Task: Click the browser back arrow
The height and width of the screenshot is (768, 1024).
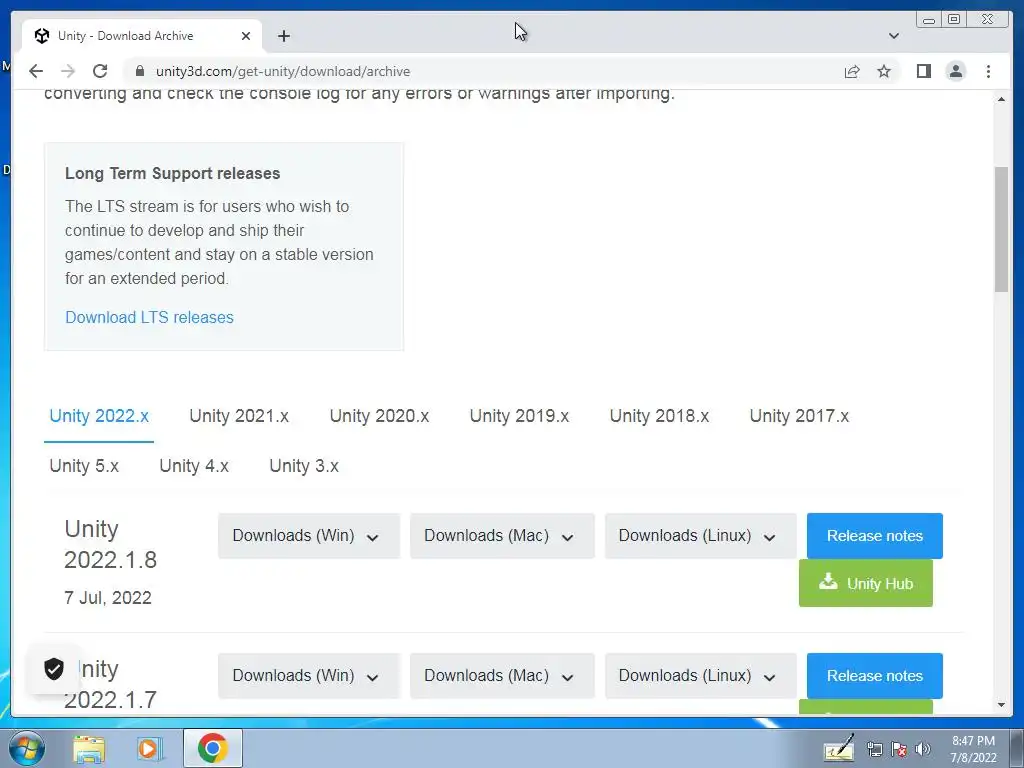Action: click(36, 71)
